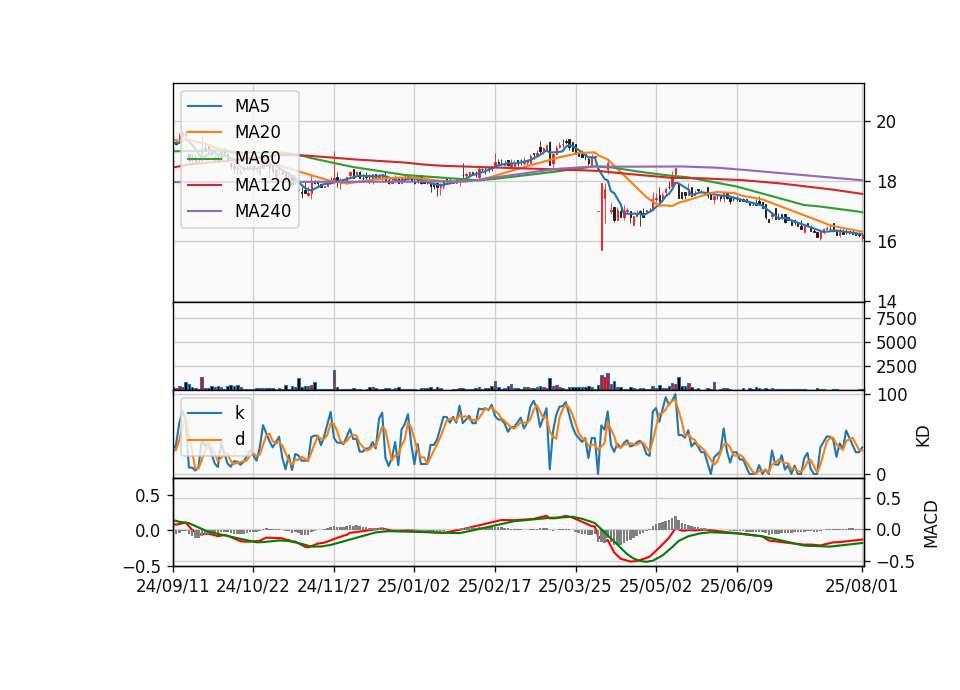Click the MA60 legend label
The width and height of the screenshot is (960, 690).
257,158
